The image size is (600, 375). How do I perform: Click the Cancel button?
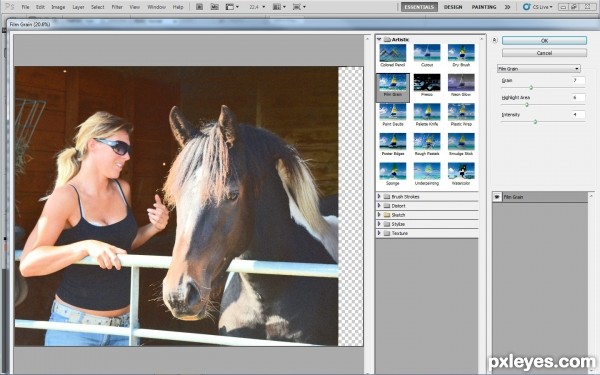point(544,53)
